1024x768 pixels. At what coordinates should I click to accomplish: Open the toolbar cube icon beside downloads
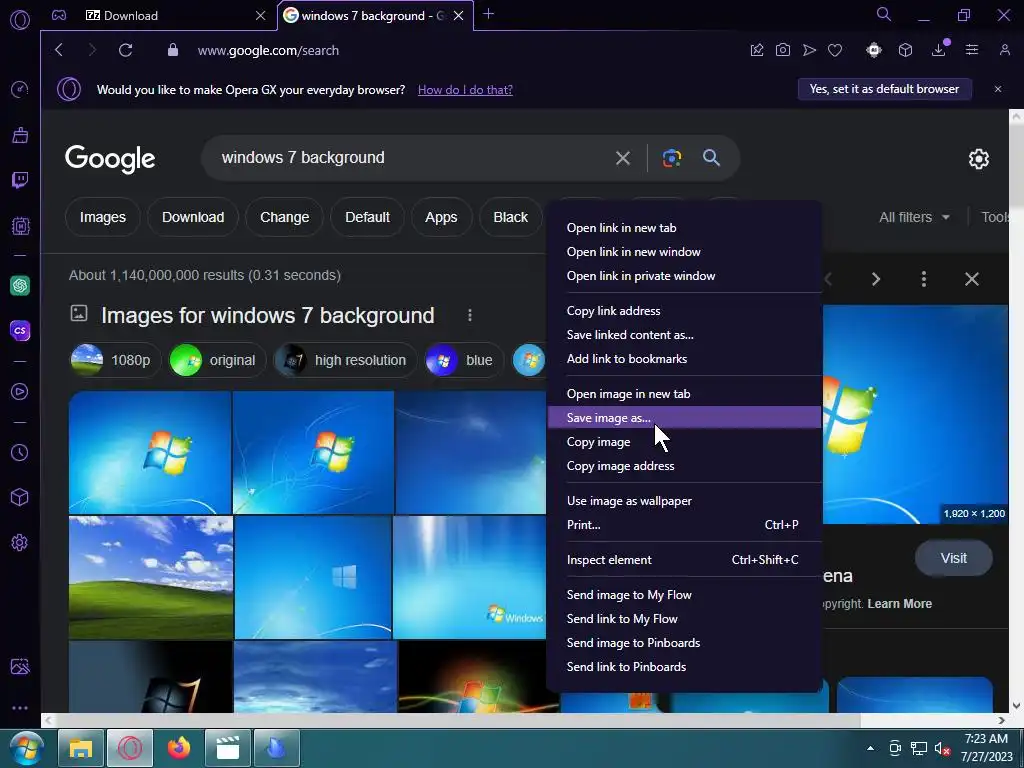[905, 50]
